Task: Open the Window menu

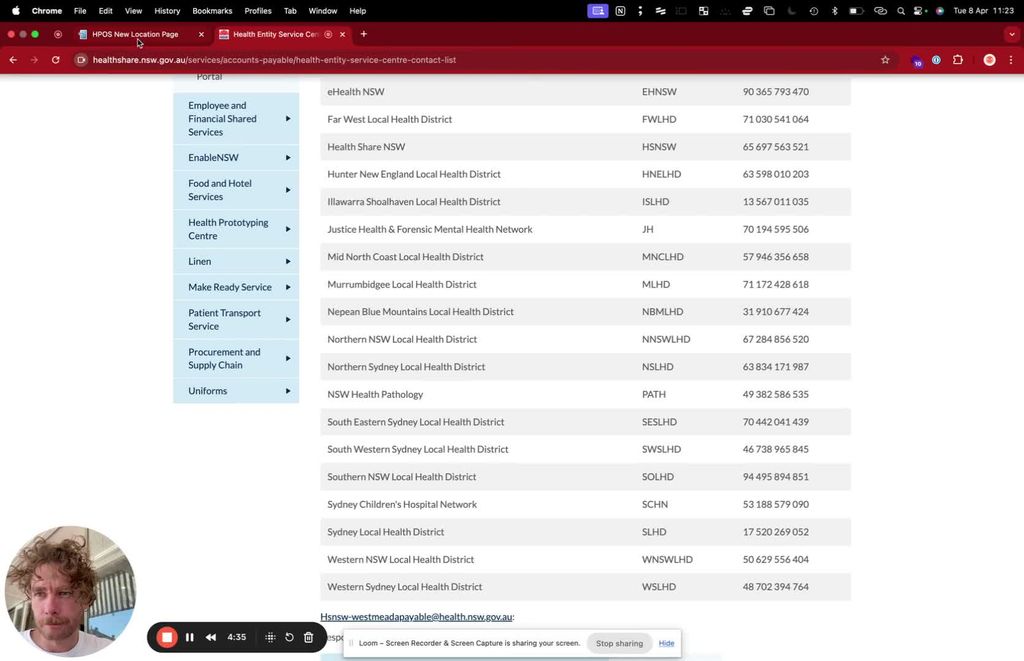Action: 323,10
